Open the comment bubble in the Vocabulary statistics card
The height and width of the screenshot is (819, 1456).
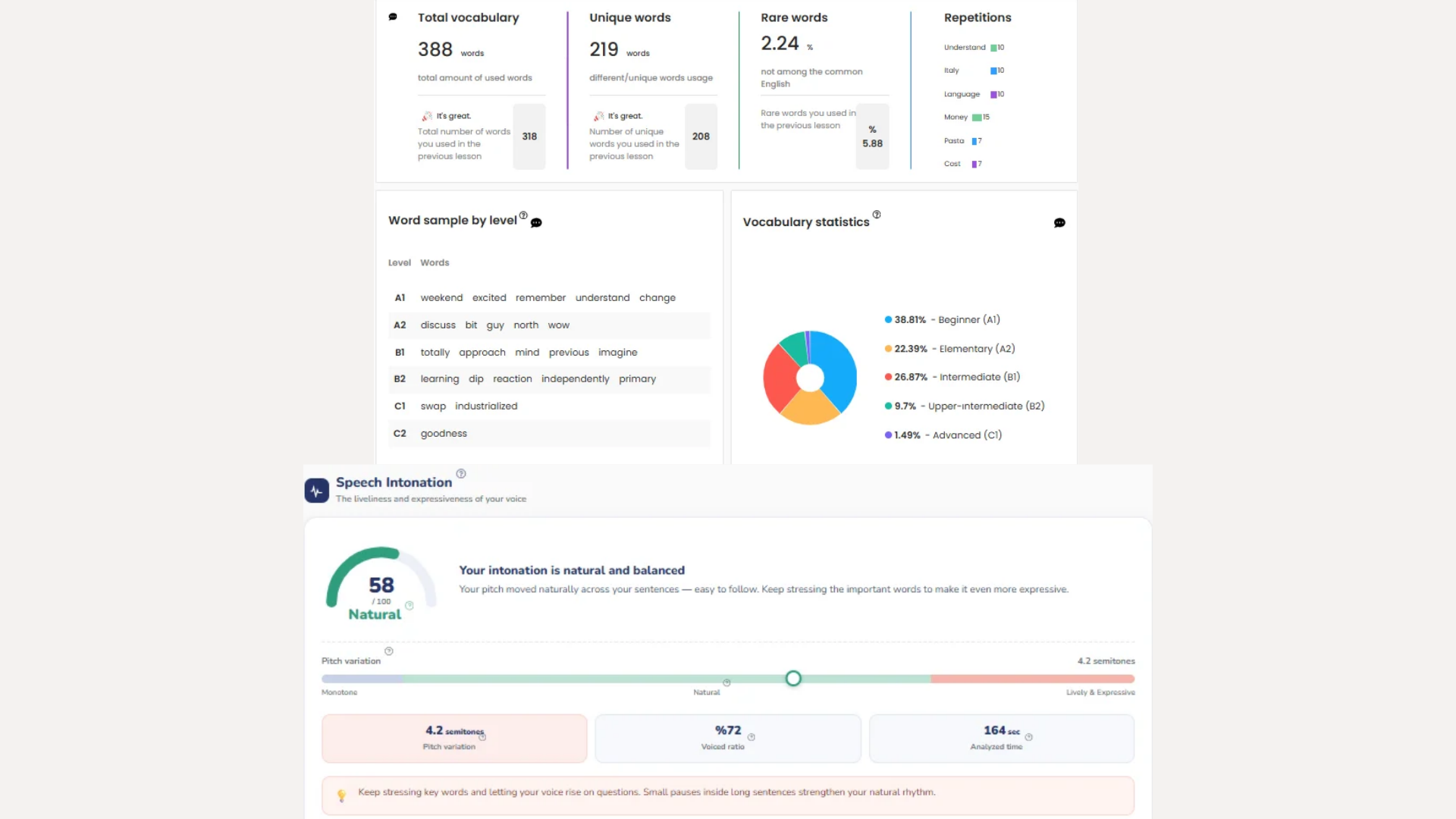1059,223
